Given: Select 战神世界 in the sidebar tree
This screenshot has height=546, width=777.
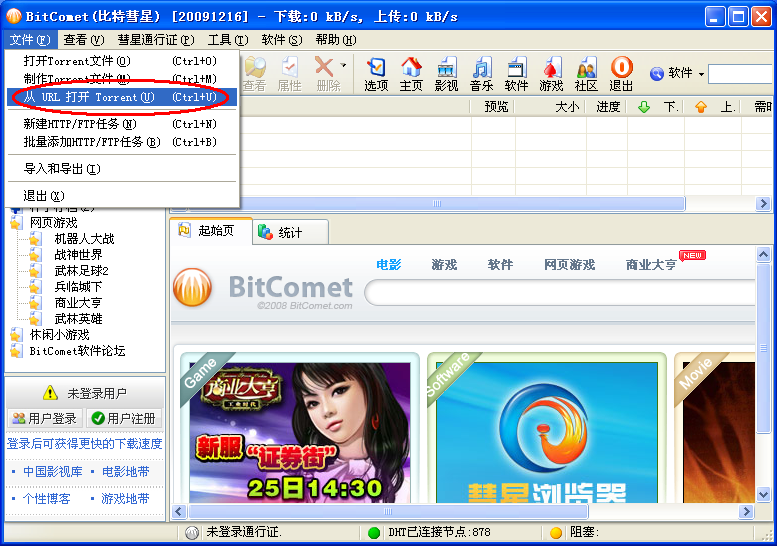Looking at the screenshot, I should pyautogui.click(x=78, y=255).
